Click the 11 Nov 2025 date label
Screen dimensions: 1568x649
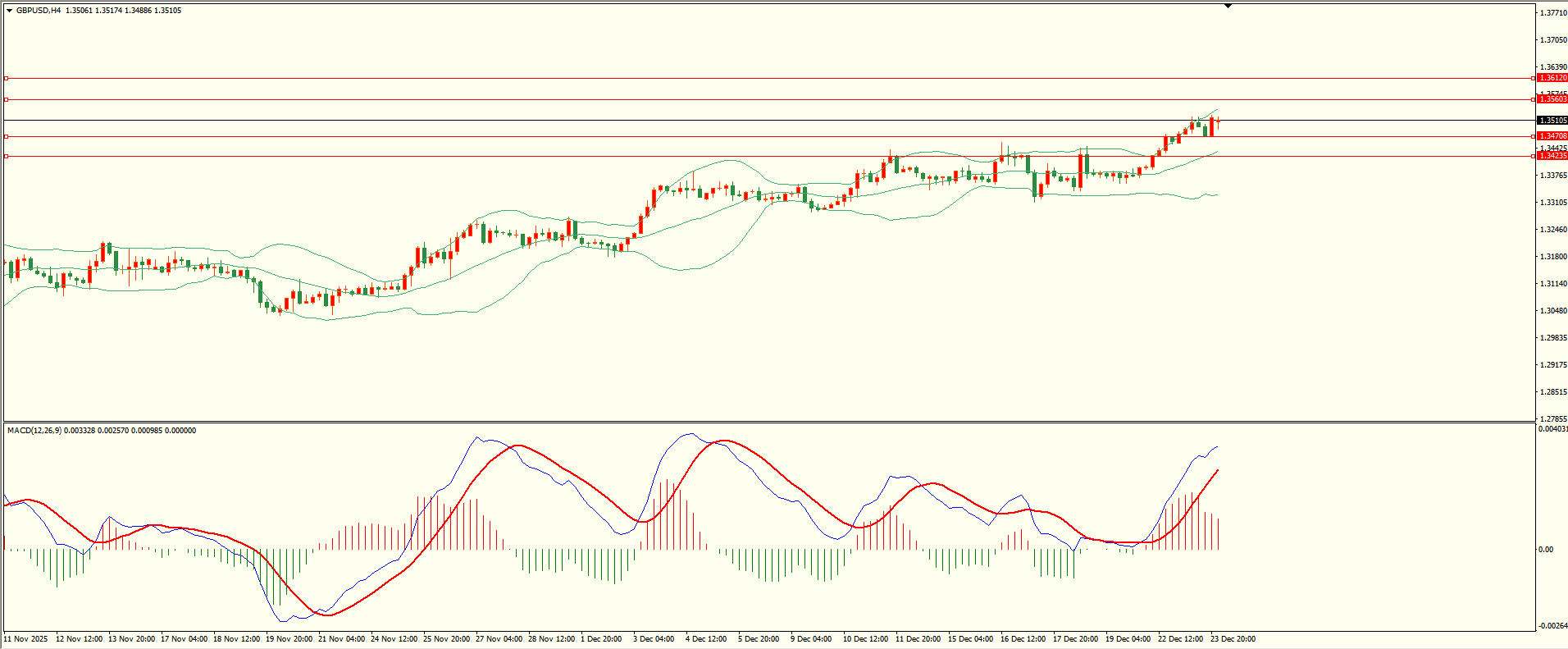pyautogui.click(x=26, y=639)
